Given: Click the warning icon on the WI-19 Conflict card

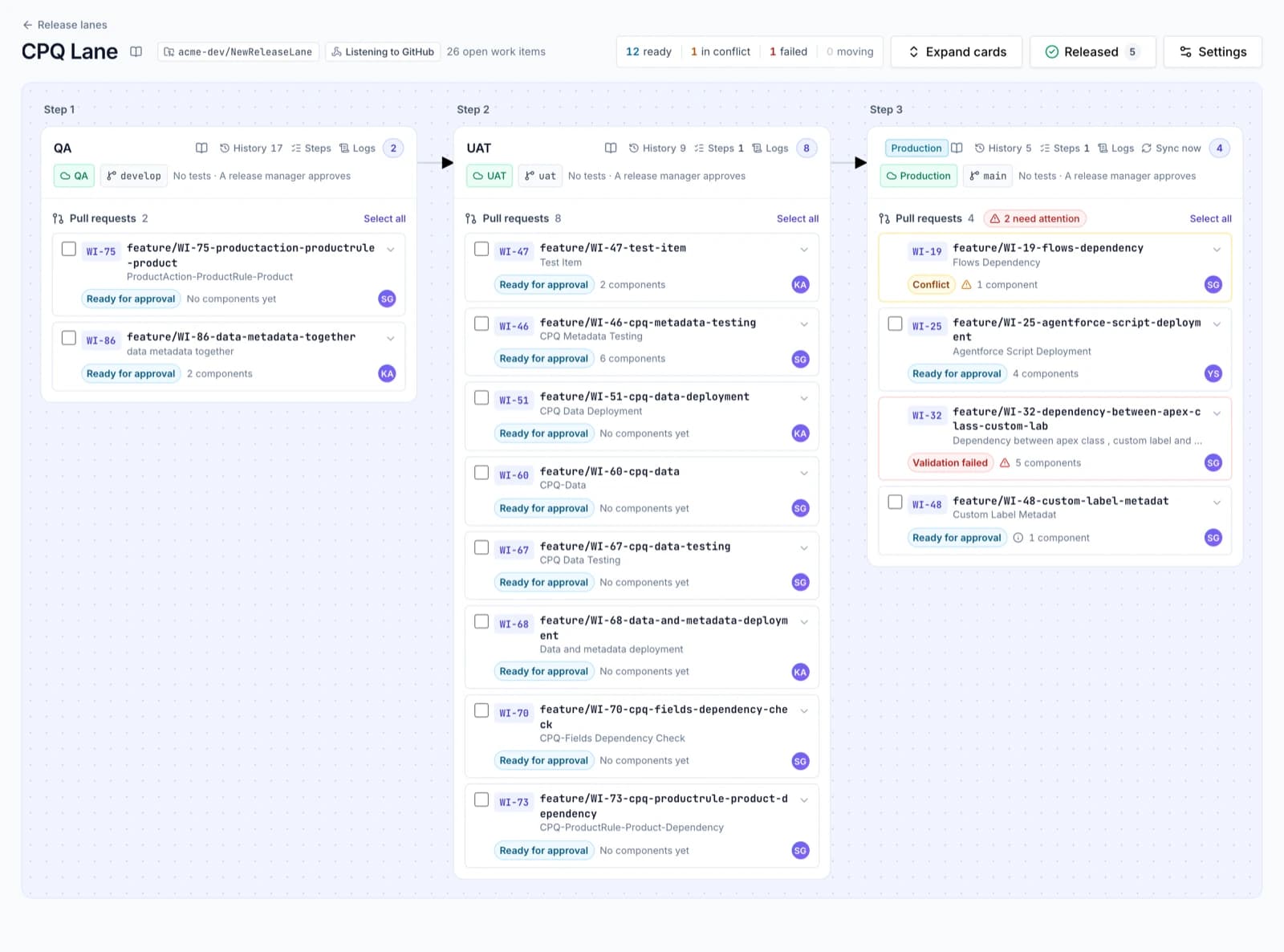Looking at the screenshot, I should click(x=966, y=284).
